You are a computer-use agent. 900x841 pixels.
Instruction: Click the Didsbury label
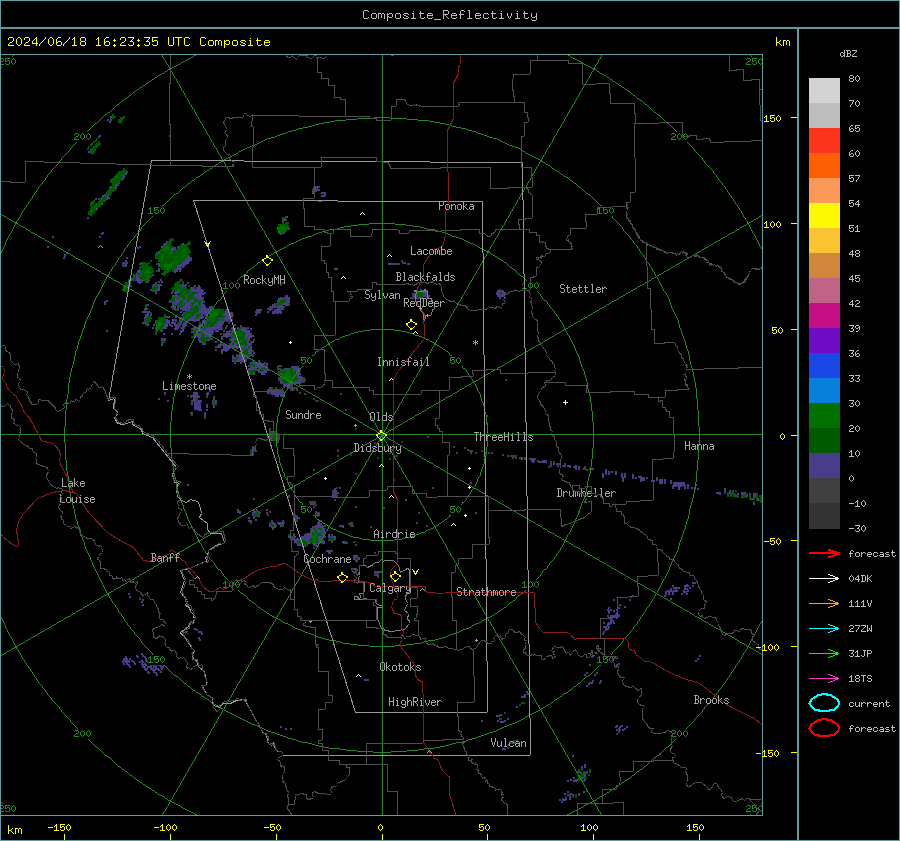click(x=377, y=448)
